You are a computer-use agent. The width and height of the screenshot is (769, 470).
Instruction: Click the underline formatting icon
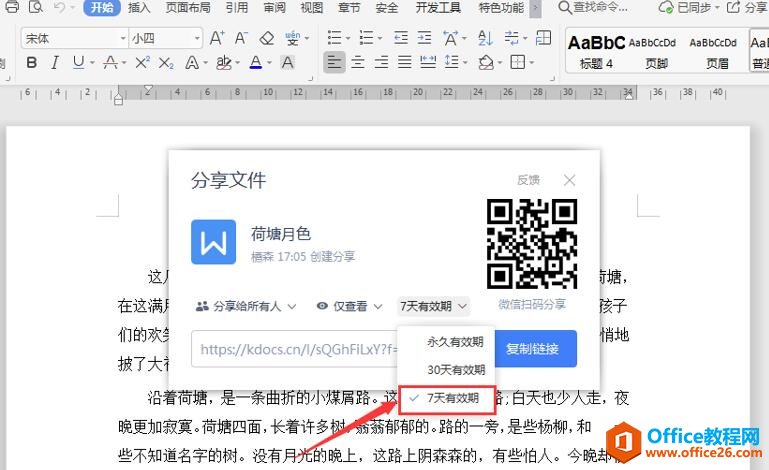click(79, 63)
